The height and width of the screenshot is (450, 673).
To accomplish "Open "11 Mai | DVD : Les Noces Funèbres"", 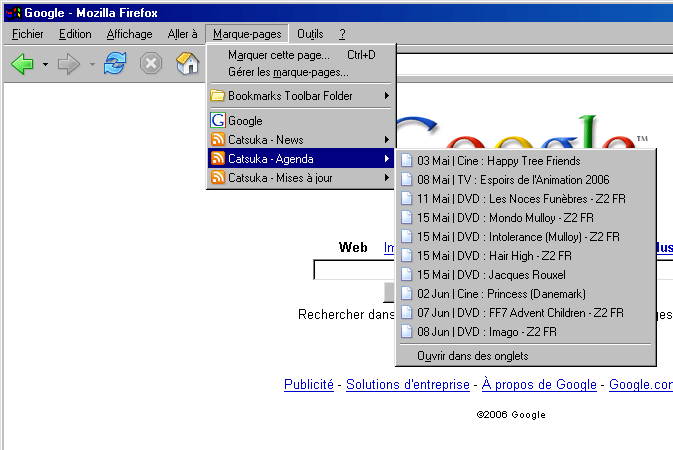I will [x=526, y=198].
